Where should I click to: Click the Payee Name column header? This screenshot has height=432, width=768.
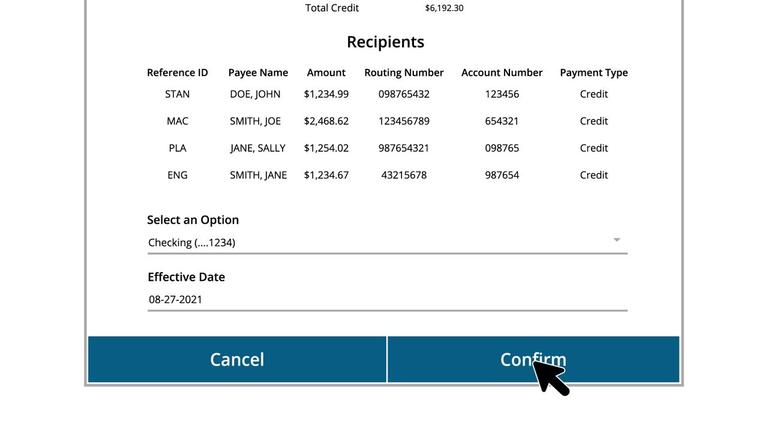[x=258, y=72]
